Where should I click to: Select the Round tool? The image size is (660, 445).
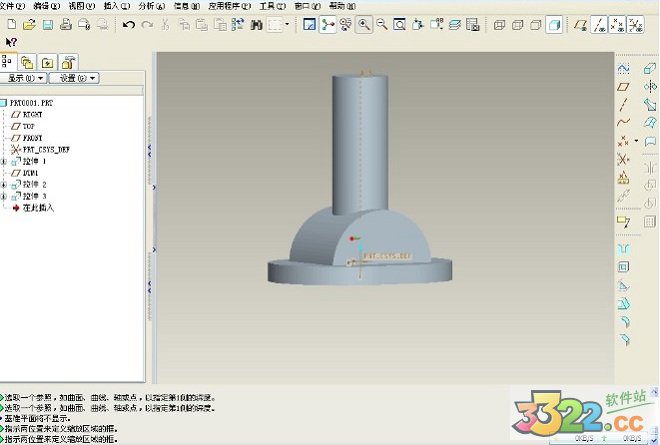click(623, 322)
